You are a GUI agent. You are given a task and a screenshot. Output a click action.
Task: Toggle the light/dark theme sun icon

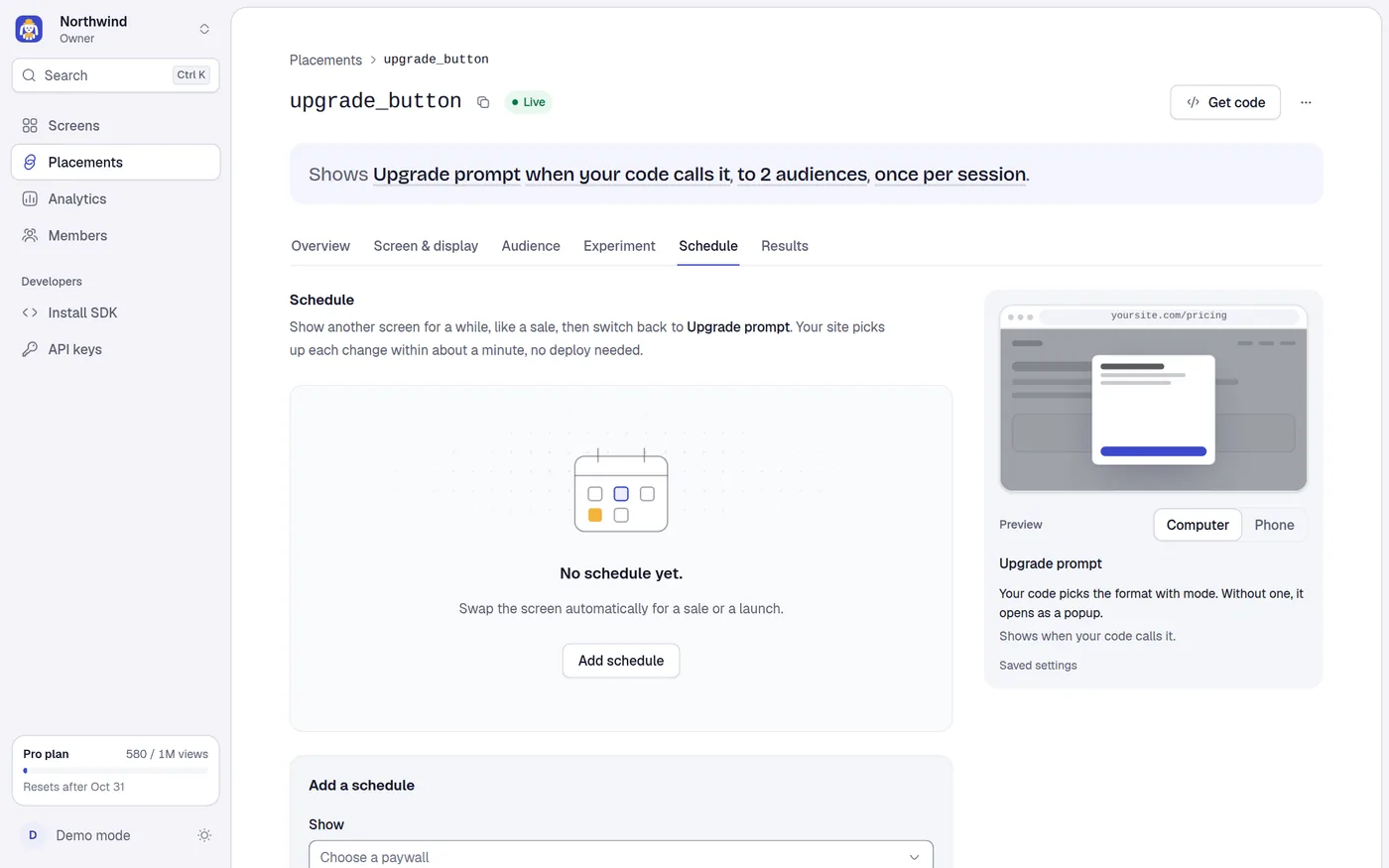coord(204,835)
